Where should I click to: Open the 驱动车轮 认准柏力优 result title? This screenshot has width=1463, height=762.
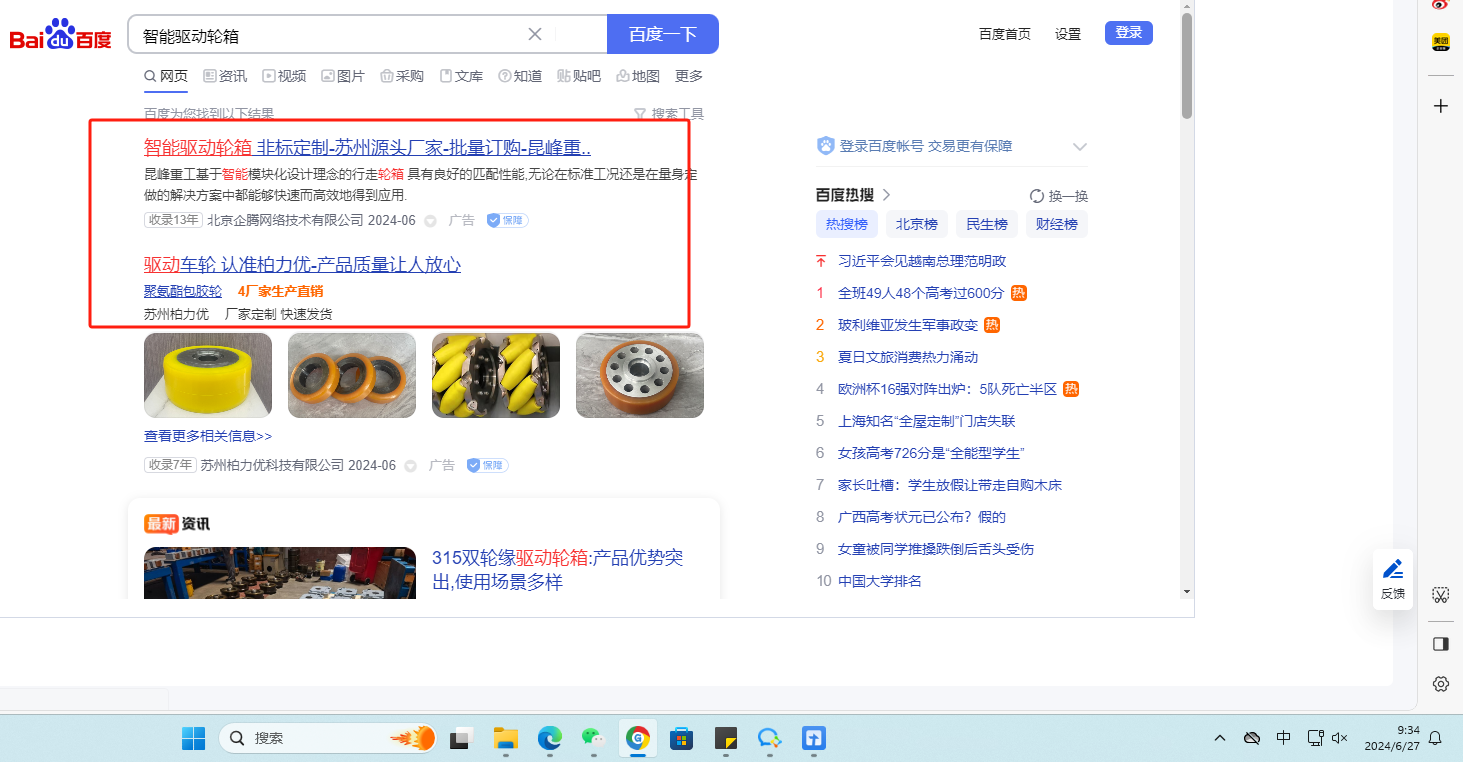click(x=302, y=265)
